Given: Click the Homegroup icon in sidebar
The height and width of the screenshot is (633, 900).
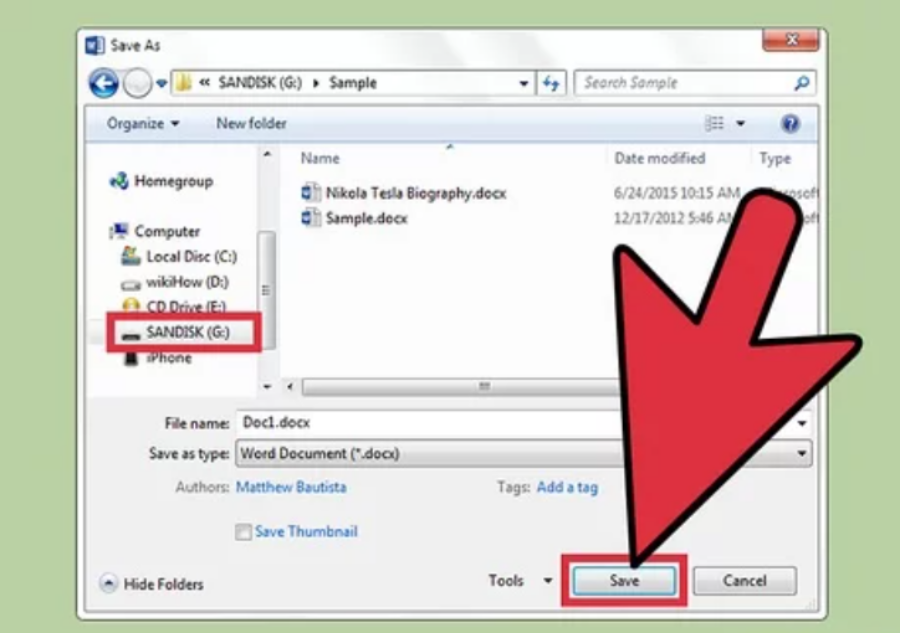Looking at the screenshot, I should (119, 182).
